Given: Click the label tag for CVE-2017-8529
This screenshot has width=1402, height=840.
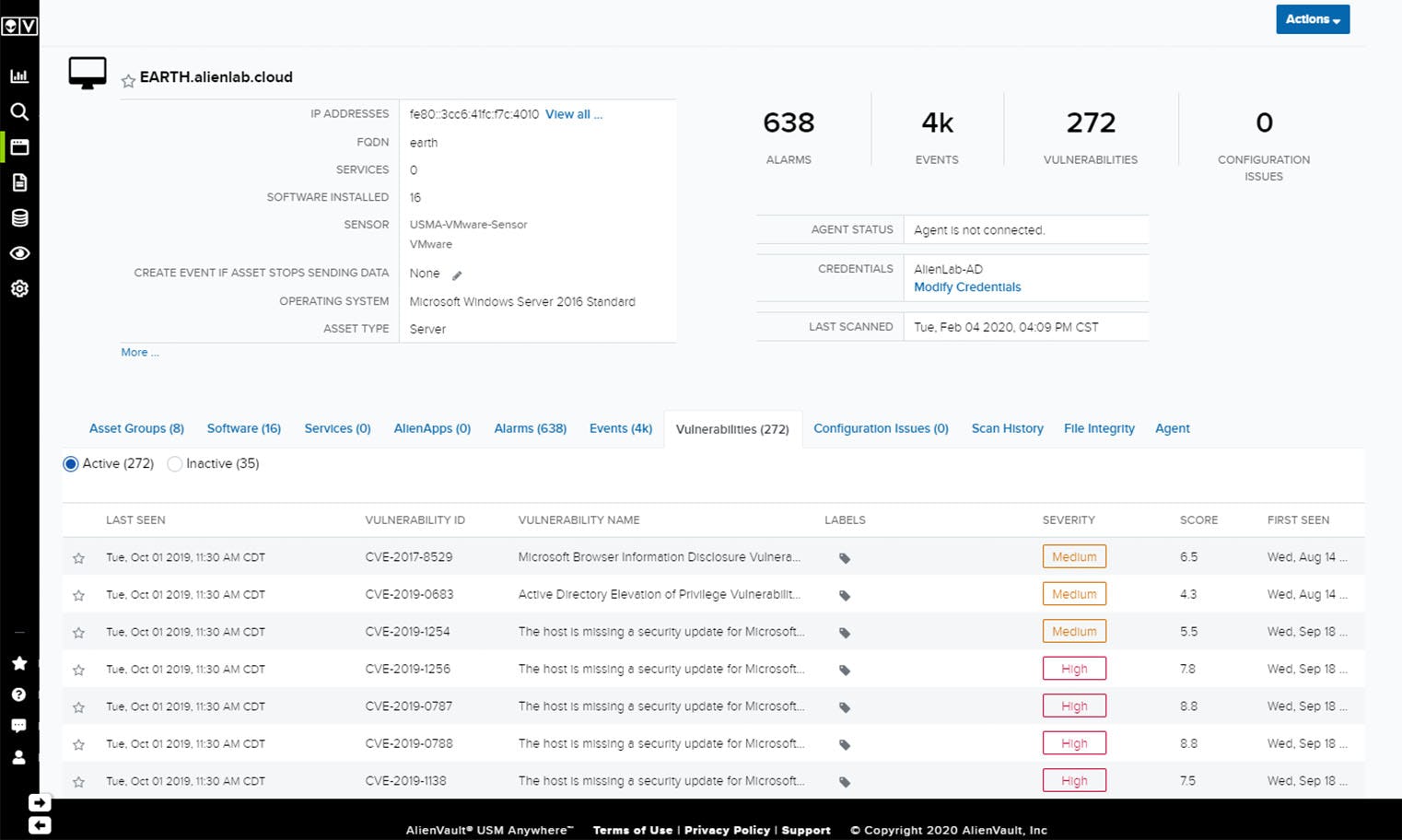Looking at the screenshot, I should point(845,558).
